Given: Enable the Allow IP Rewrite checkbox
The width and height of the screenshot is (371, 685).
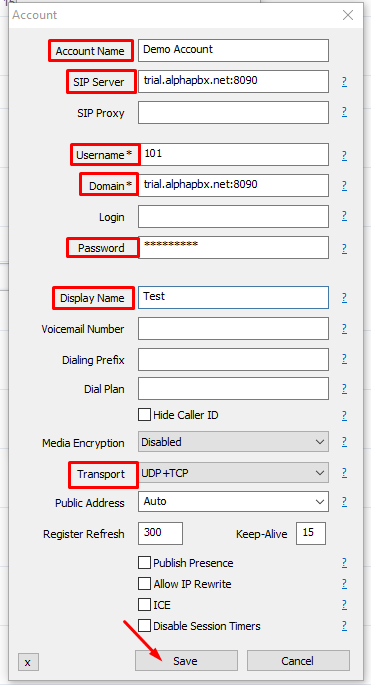Looking at the screenshot, I should (144, 584).
